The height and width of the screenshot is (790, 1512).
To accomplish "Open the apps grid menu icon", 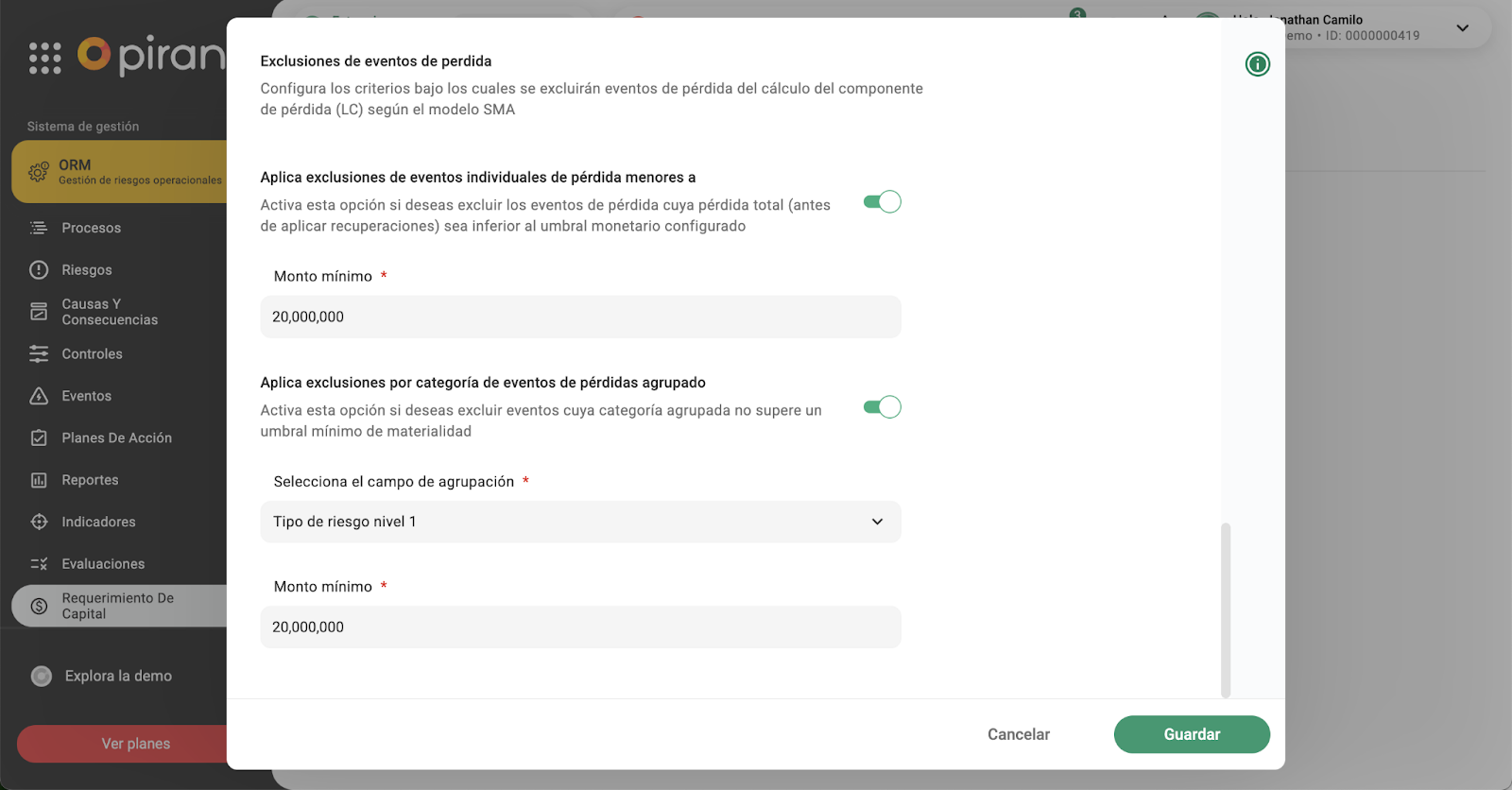I will (44, 58).
